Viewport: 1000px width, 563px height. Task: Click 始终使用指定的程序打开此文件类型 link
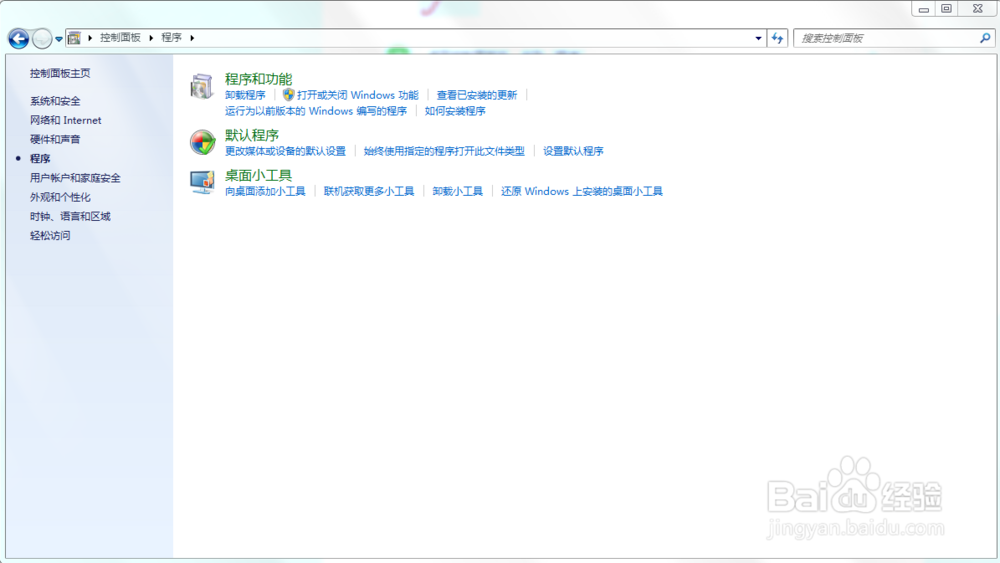[444, 151]
